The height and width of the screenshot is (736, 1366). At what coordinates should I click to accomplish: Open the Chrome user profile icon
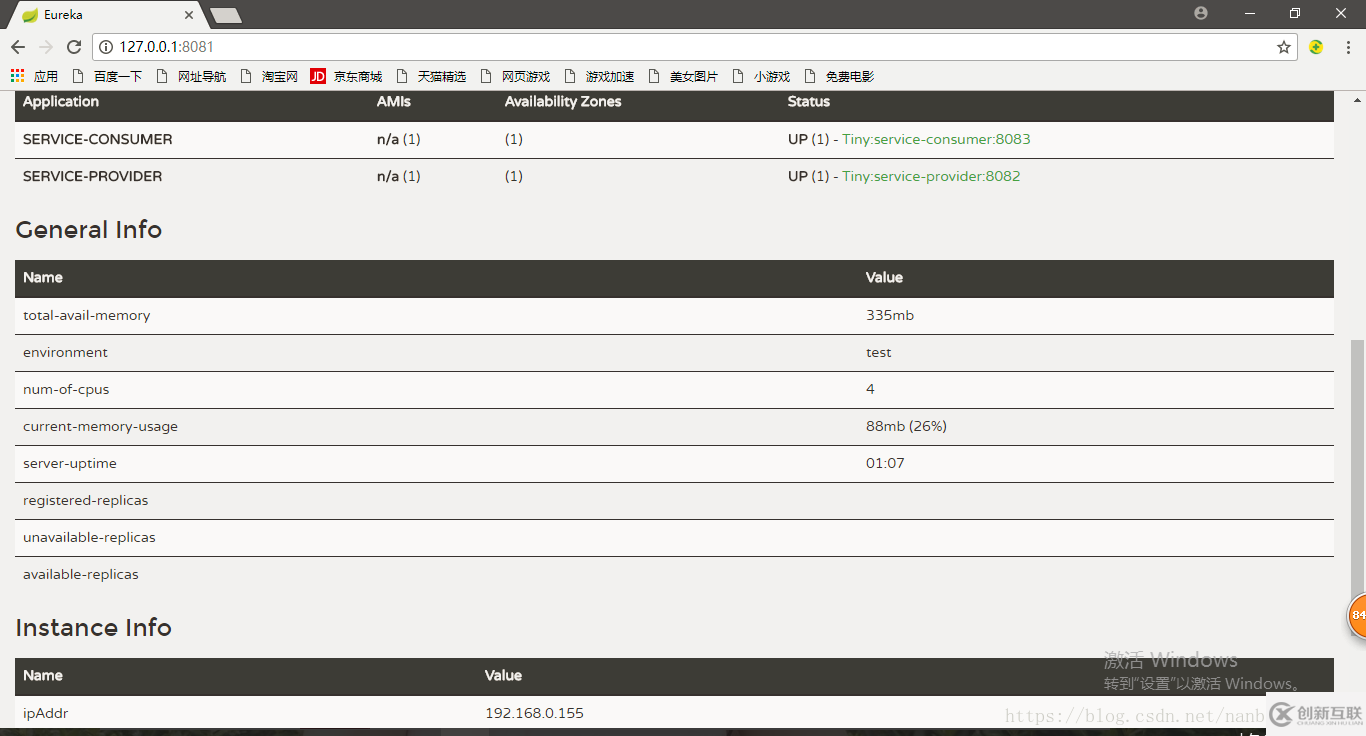point(1201,13)
